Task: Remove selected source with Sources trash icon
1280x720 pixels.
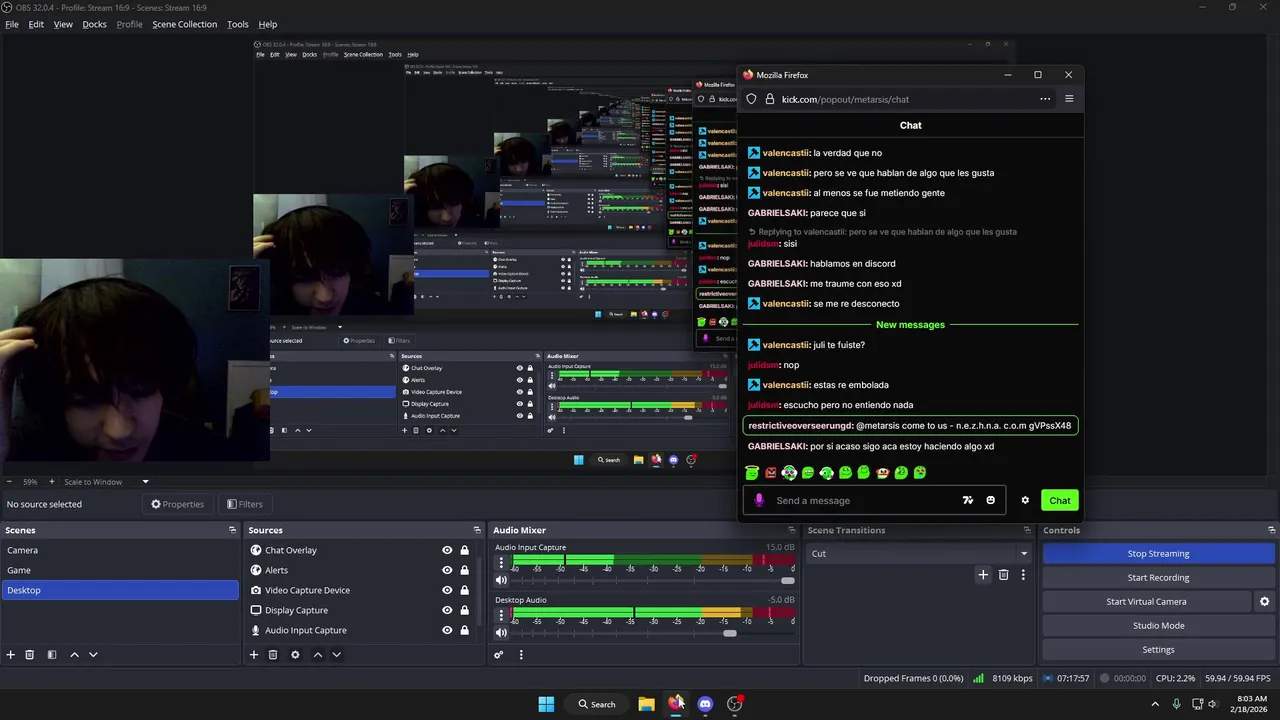Action: point(273,655)
